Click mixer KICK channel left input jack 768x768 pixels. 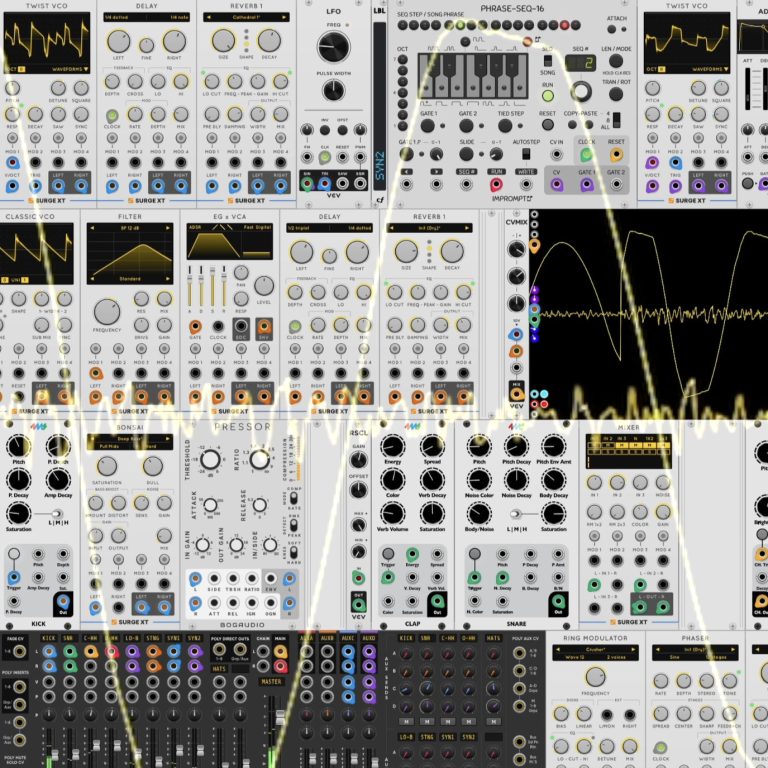tap(48, 651)
